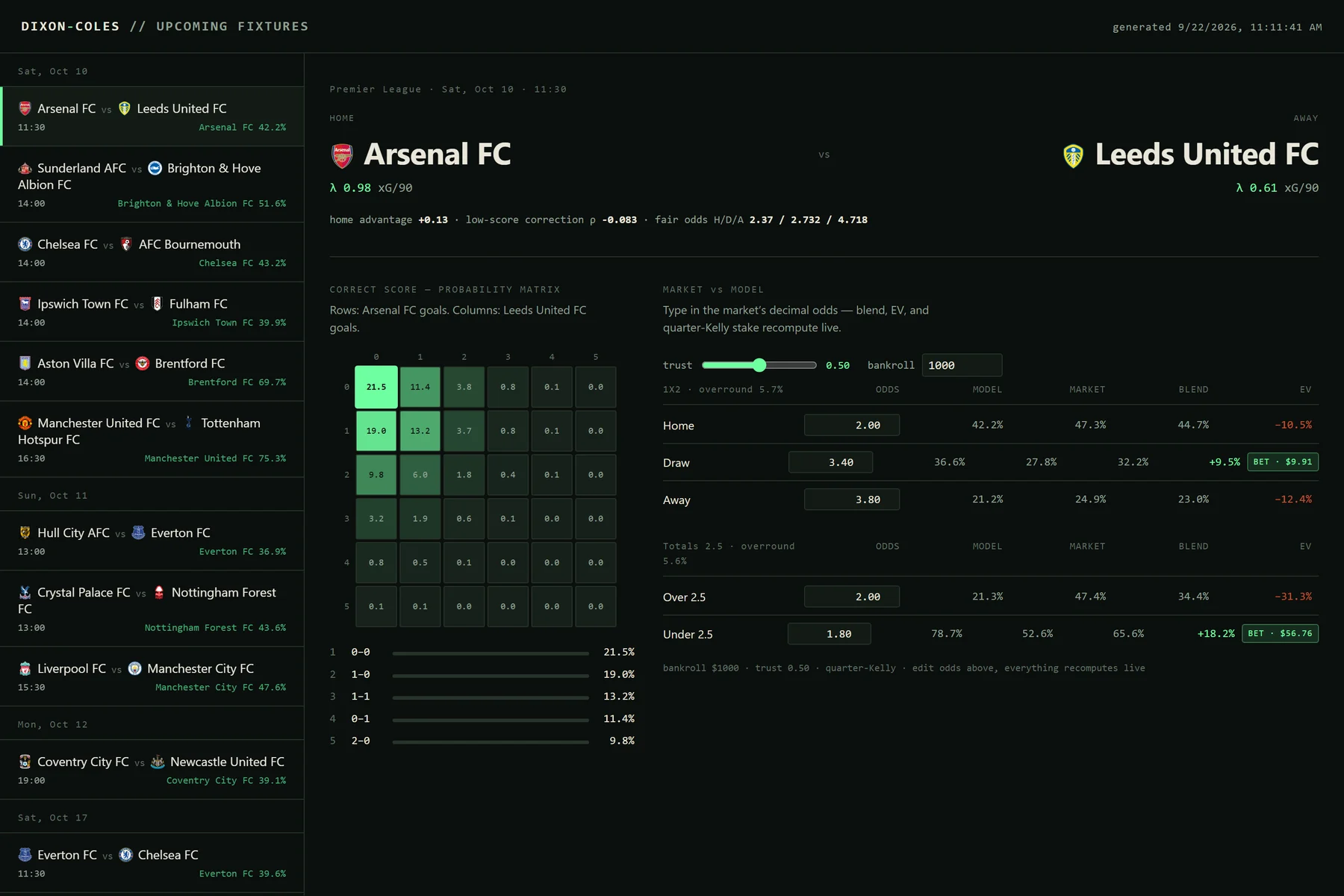Click the AFC Bournemouth crest icon
Image resolution: width=1344 pixels, height=896 pixels.
(x=126, y=244)
